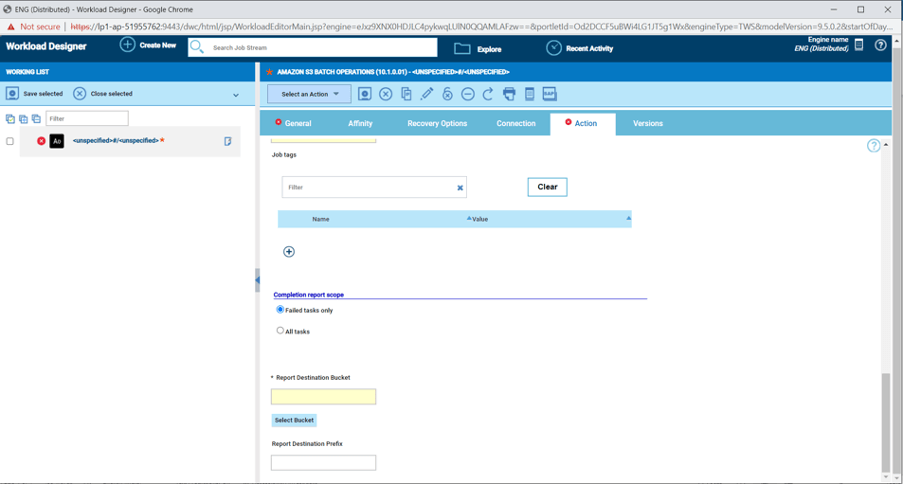Add a job tag with the plus icon
This screenshot has height=484, width=904.
coord(289,252)
